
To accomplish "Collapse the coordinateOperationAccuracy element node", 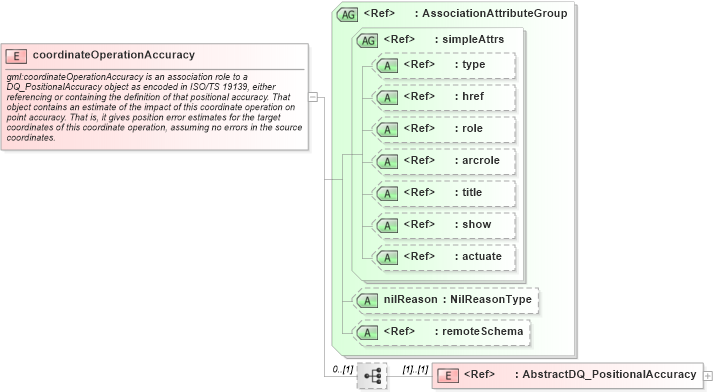I will click(313, 96).
